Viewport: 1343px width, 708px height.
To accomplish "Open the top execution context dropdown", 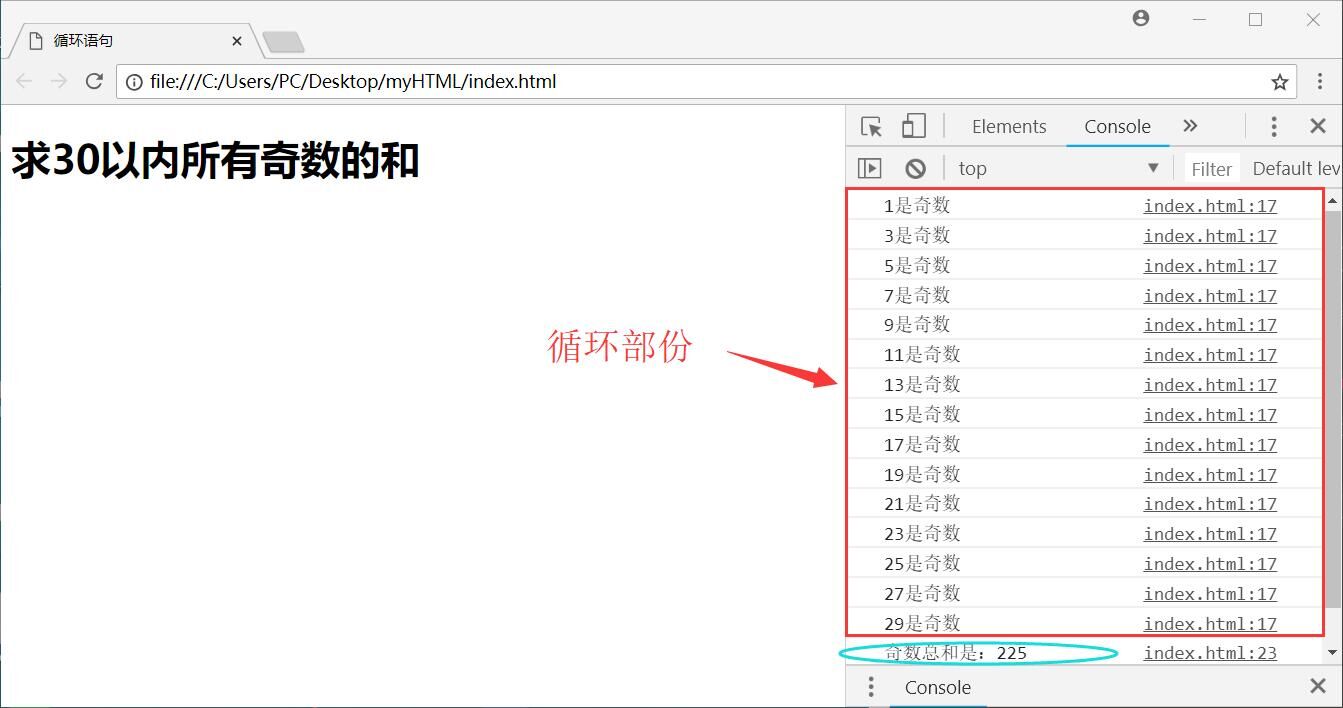I will pos(1058,168).
